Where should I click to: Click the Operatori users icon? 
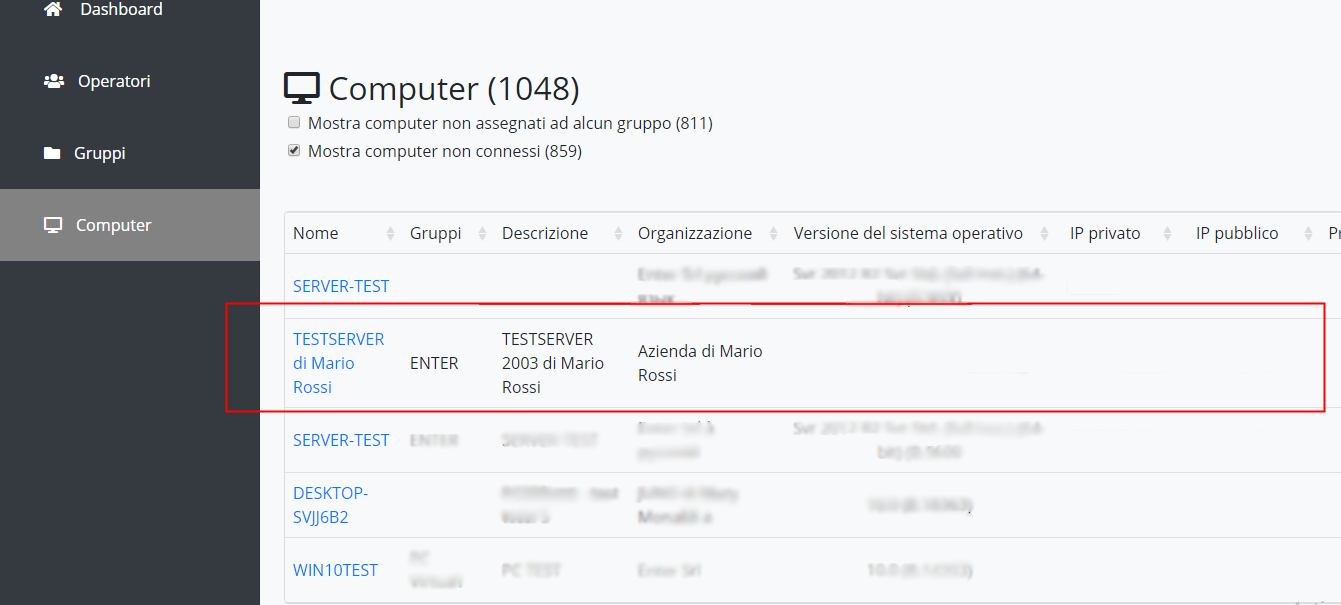tap(54, 81)
